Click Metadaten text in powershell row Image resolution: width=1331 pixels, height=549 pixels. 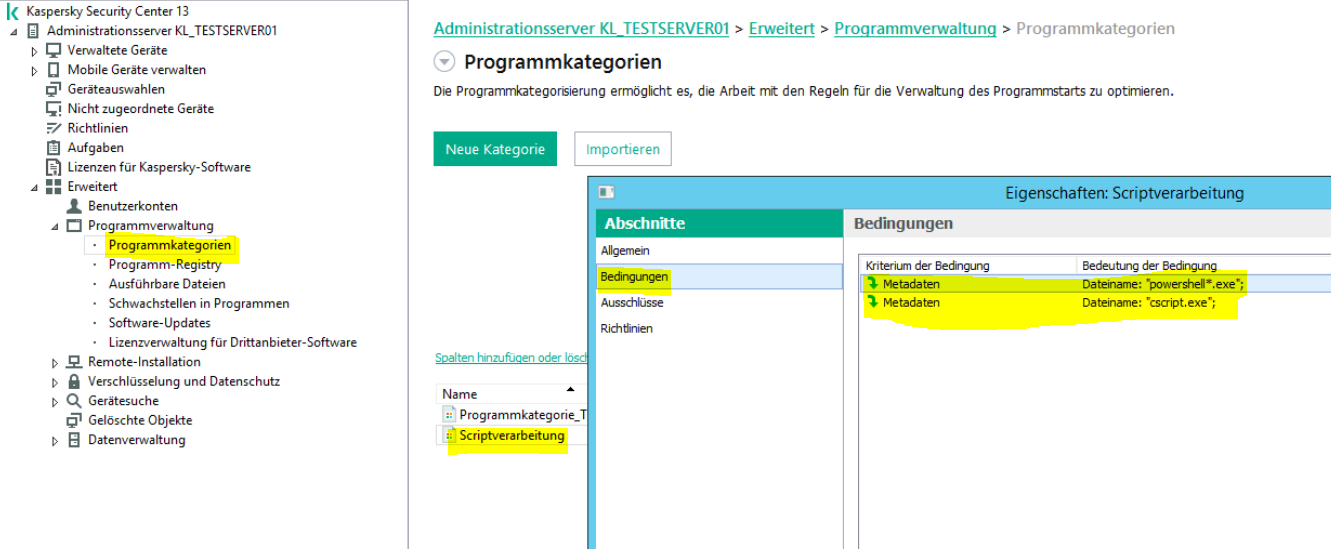(x=911, y=284)
